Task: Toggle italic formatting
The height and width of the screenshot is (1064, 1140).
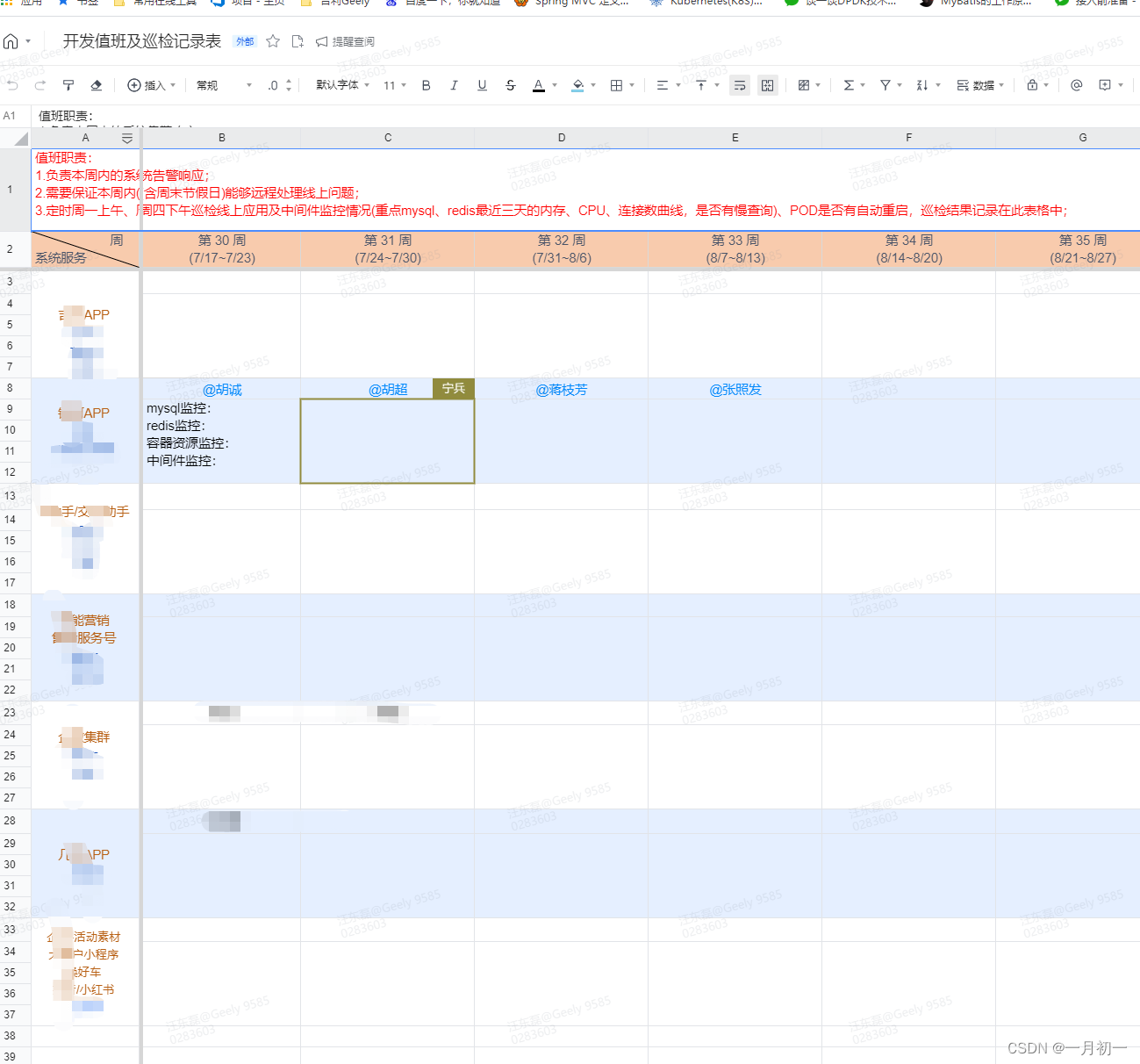Action: tap(454, 85)
